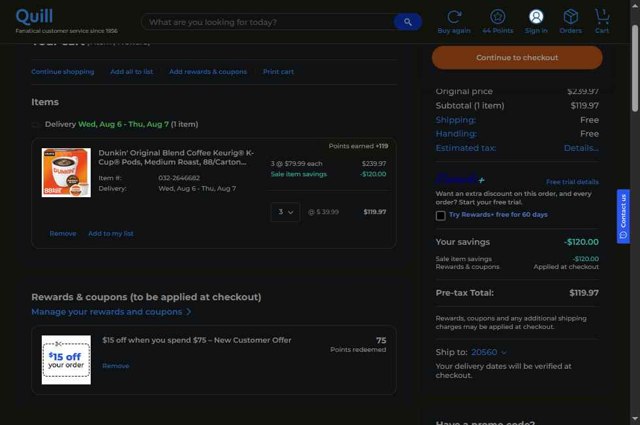Open Buy again icon

(x=454, y=17)
